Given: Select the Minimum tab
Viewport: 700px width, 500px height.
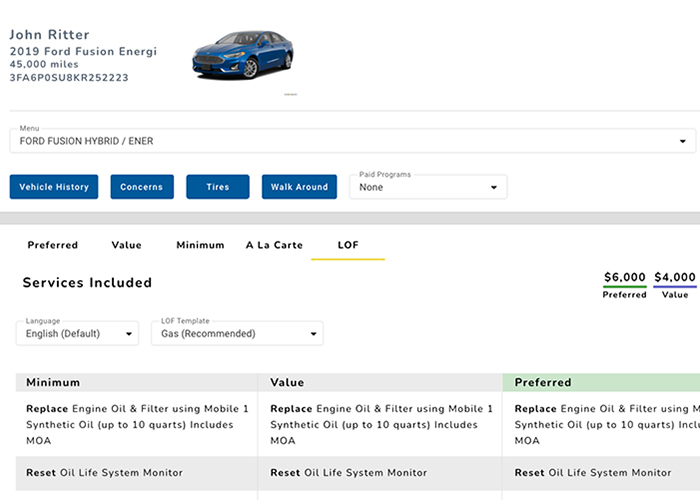Looking at the screenshot, I should coord(200,245).
